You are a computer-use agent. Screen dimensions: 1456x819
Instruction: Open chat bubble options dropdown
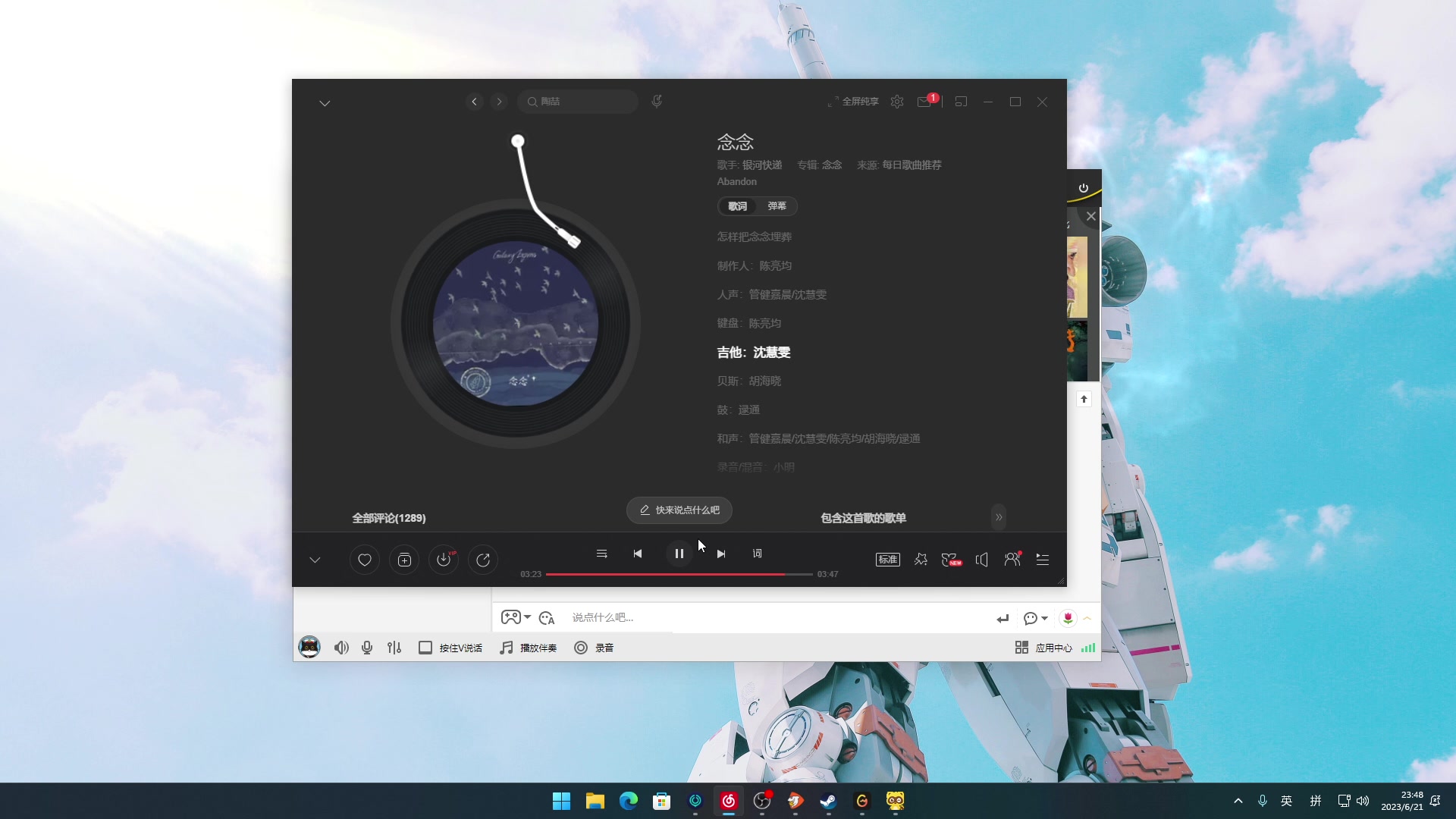[1036, 619]
